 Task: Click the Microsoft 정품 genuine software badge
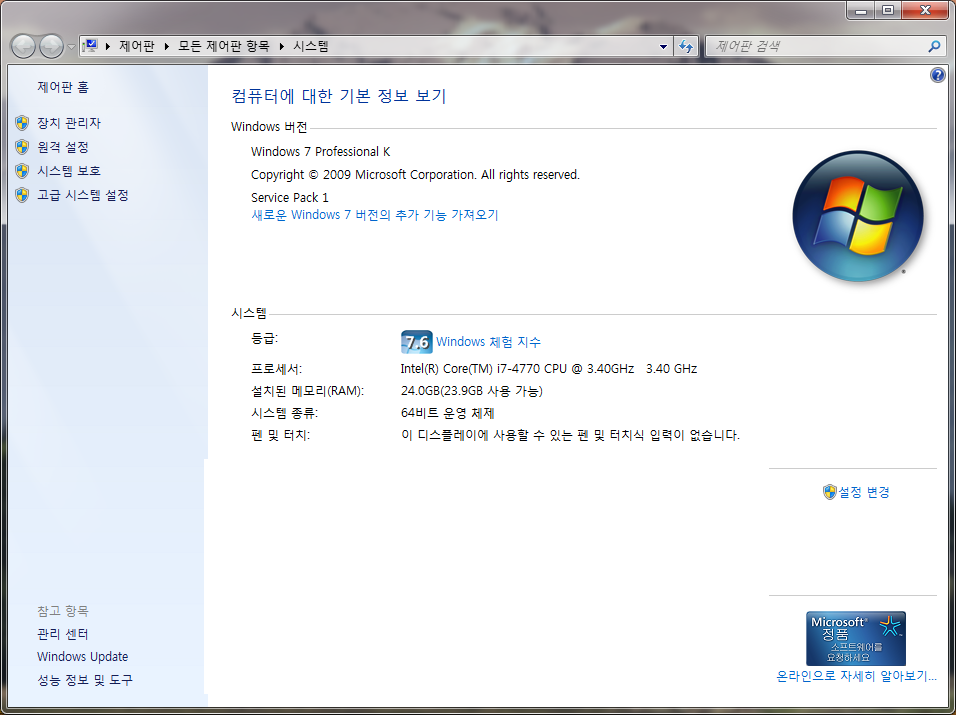click(855, 638)
